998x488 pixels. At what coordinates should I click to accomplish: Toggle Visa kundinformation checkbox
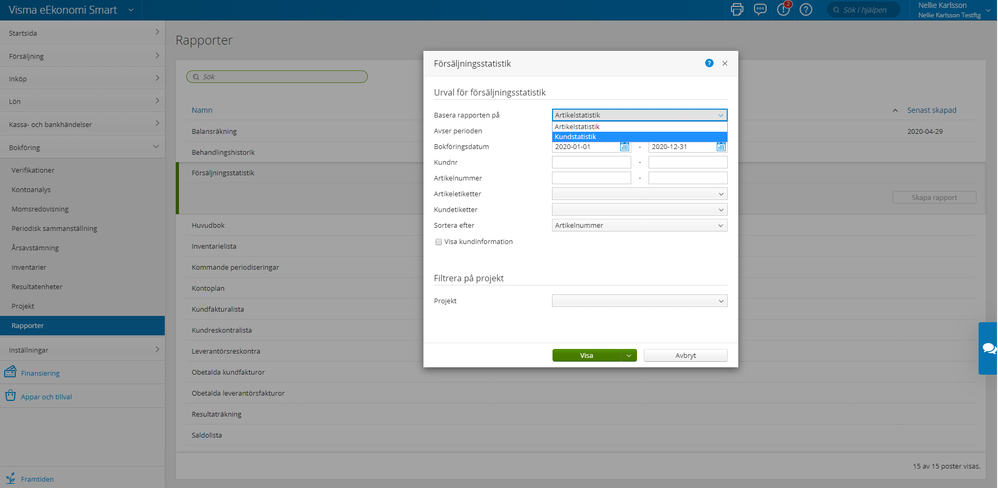(x=439, y=242)
